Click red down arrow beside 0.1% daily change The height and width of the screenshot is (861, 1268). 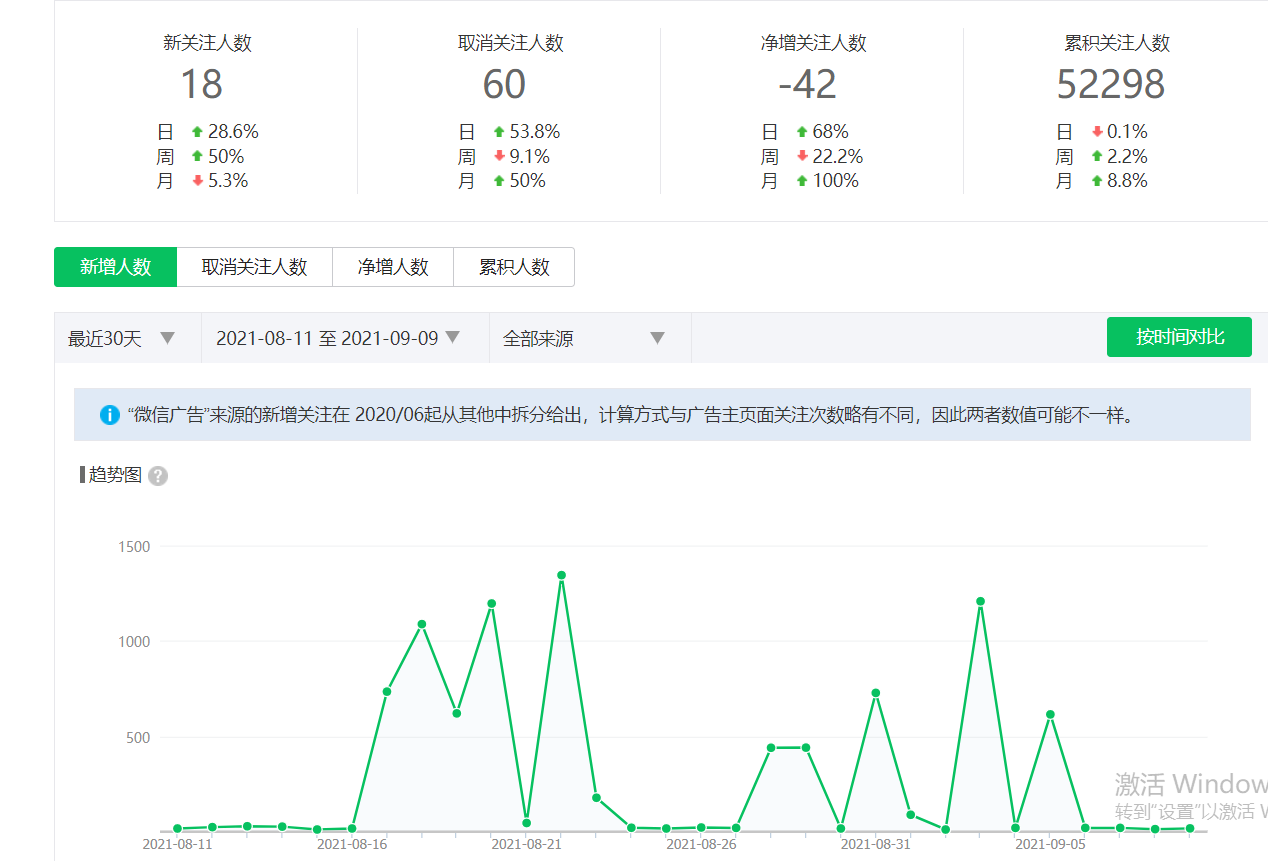pyautogui.click(x=1097, y=132)
